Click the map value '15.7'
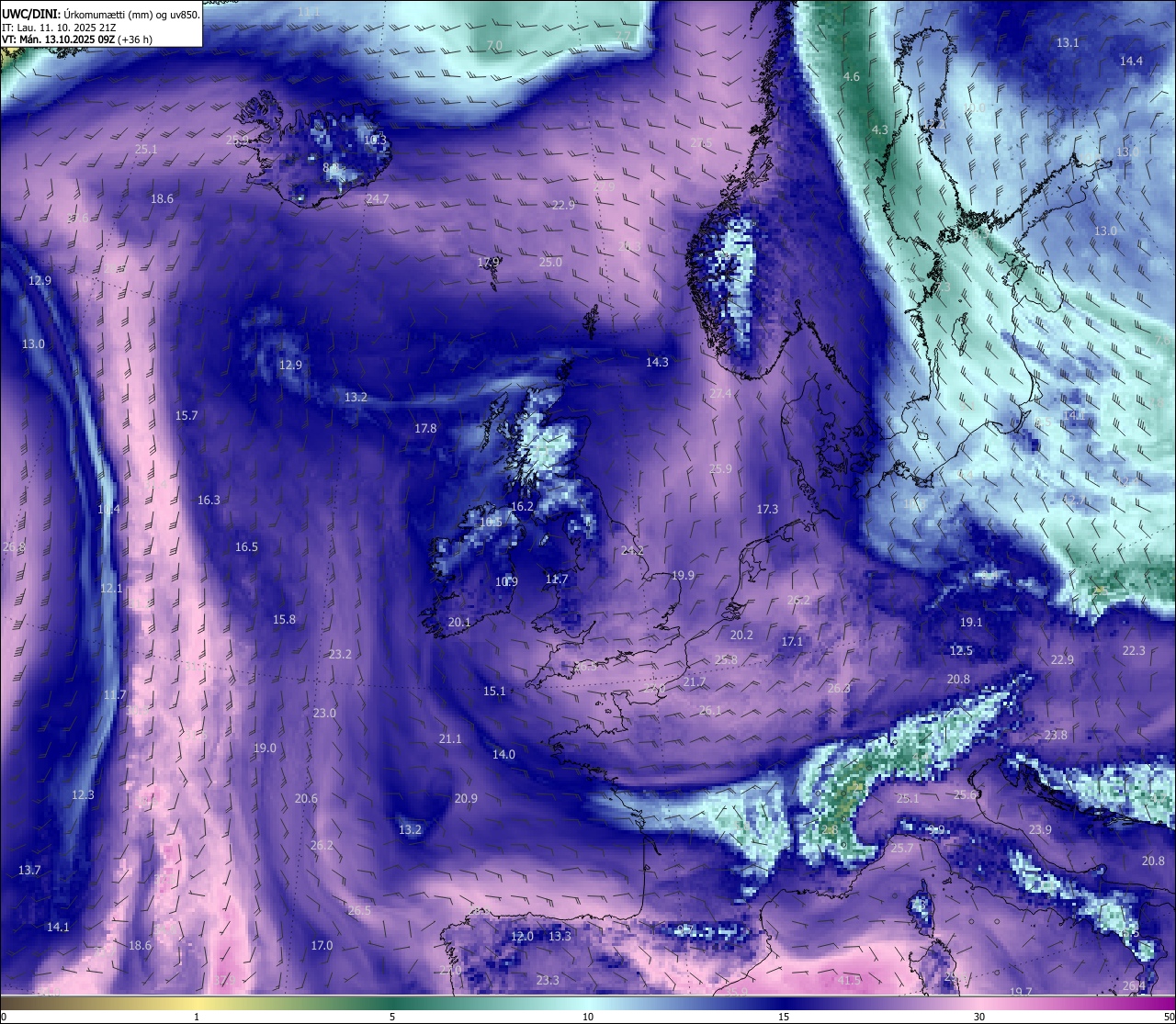 [x=187, y=415]
